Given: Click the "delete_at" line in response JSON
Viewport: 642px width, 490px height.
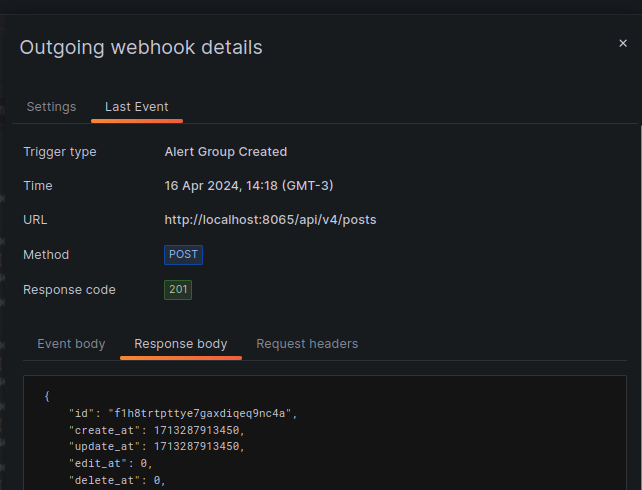Looking at the screenshot, I should [x=116, y=481].
